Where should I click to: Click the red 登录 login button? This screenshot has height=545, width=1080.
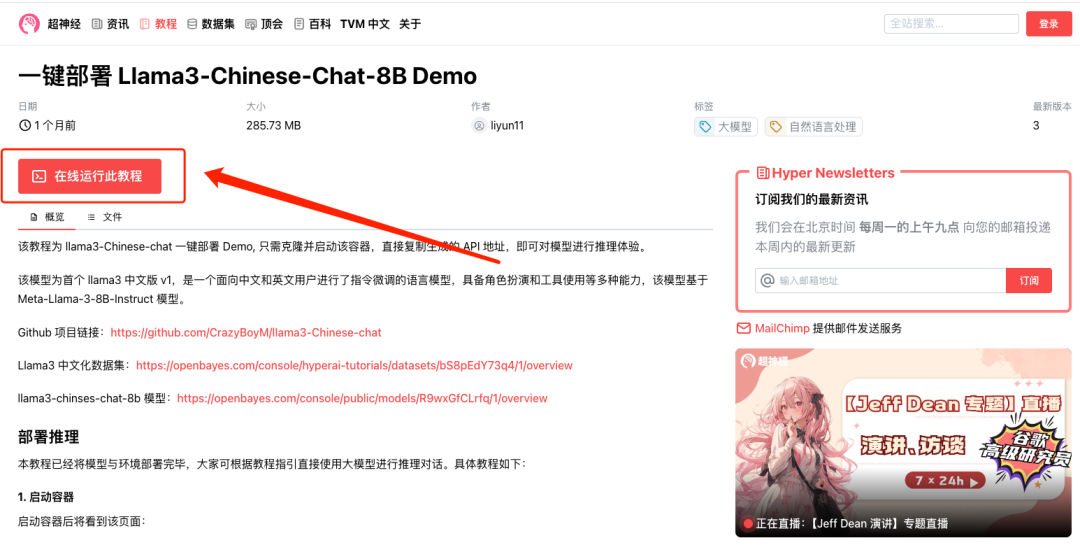[1048, 23]
